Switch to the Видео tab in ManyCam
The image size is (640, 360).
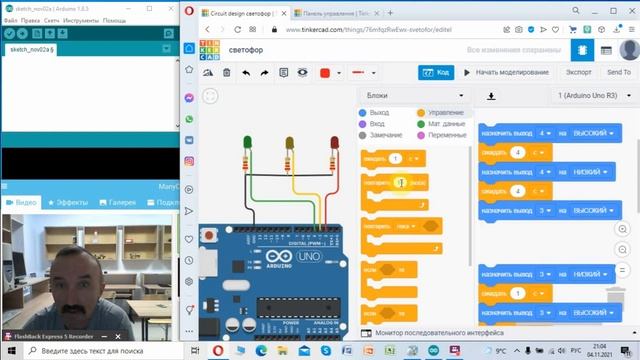pyautogui.click(x=21, y=202)
